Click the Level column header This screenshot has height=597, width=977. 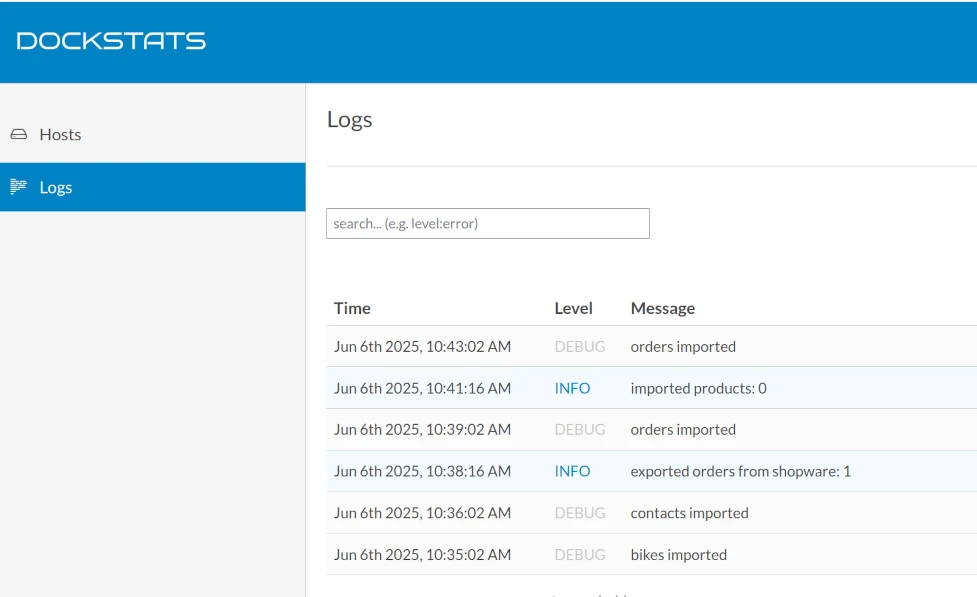click(x=573, y=308)
